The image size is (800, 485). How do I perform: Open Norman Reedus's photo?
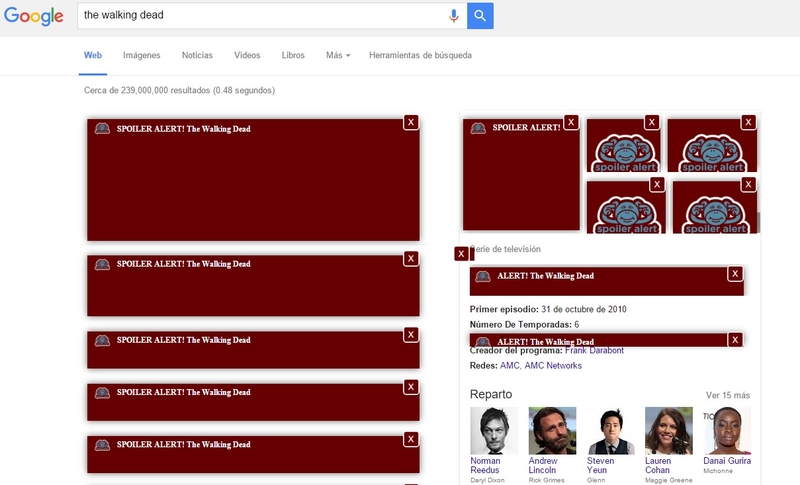(494, 430)
